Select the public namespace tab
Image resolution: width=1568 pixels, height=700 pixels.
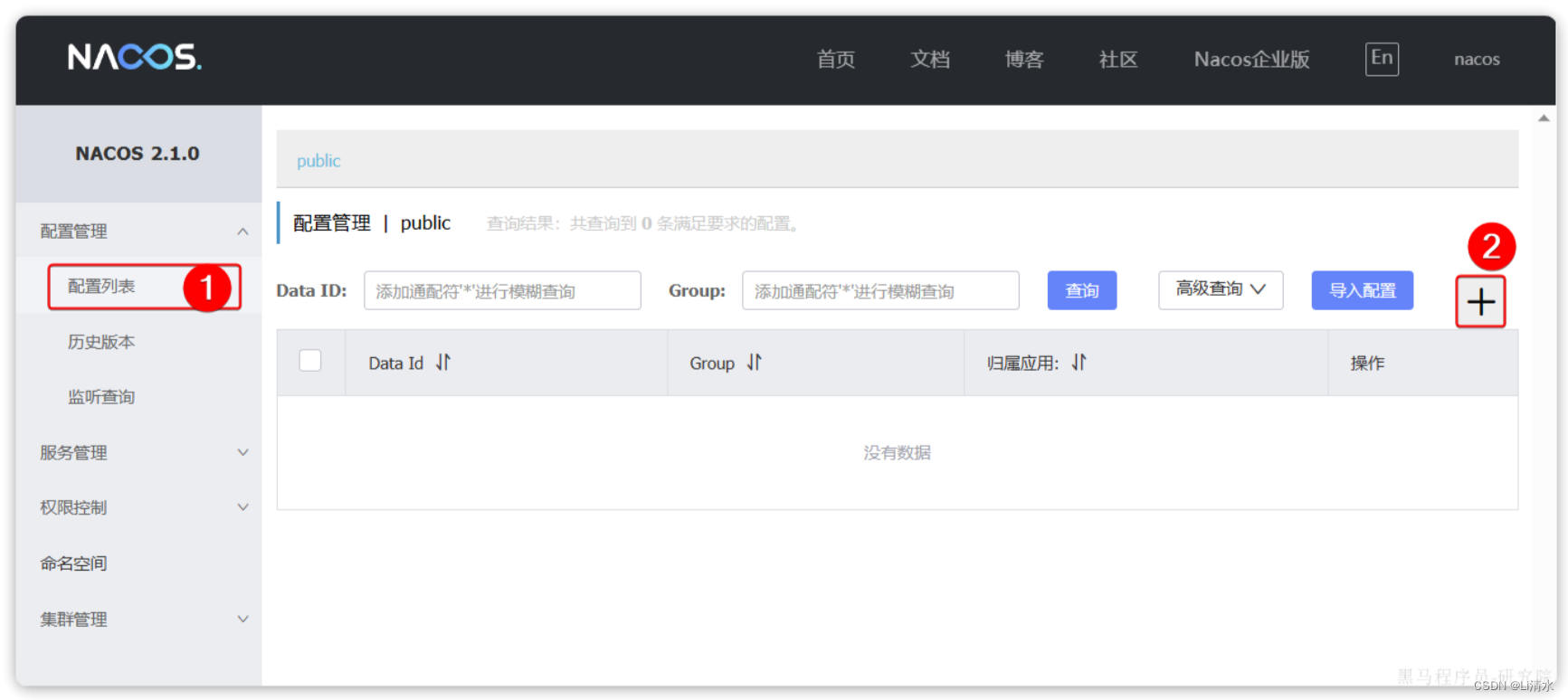pos(318,161)
